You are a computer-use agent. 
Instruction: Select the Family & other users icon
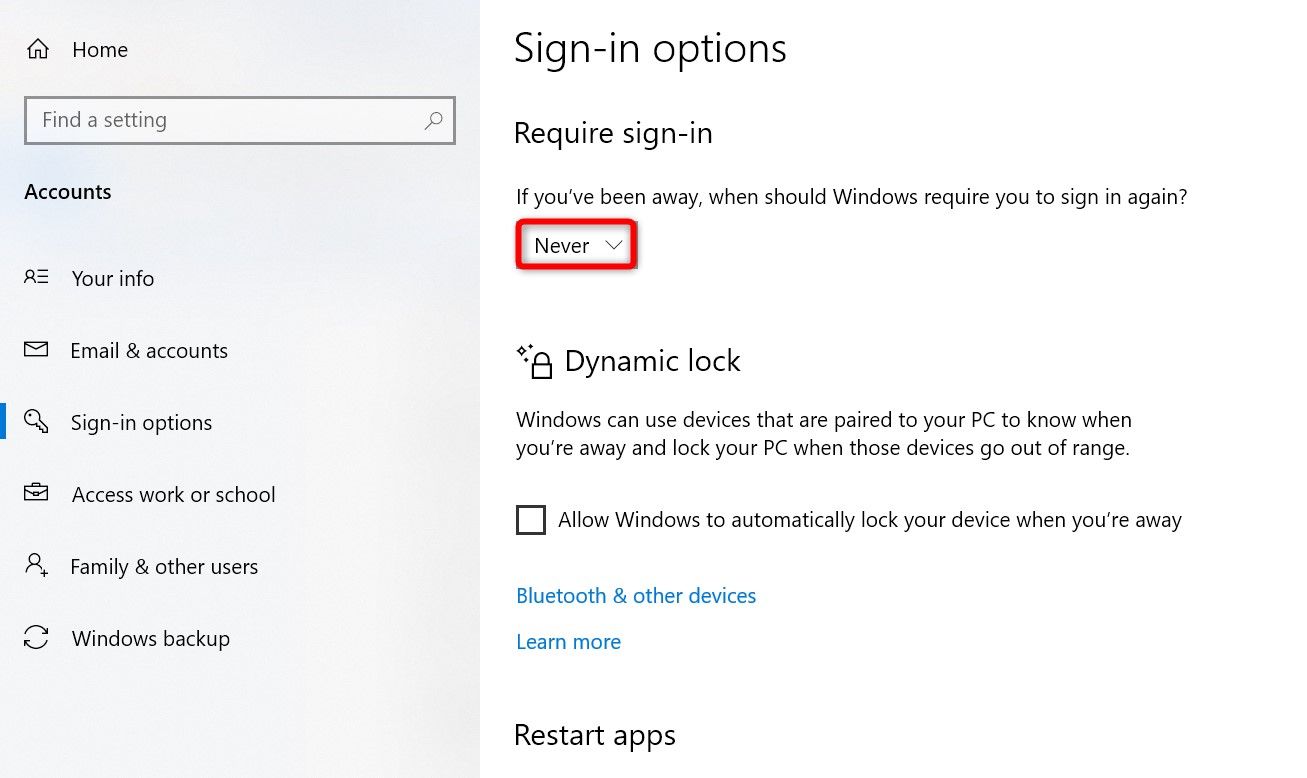pos(35,566)
